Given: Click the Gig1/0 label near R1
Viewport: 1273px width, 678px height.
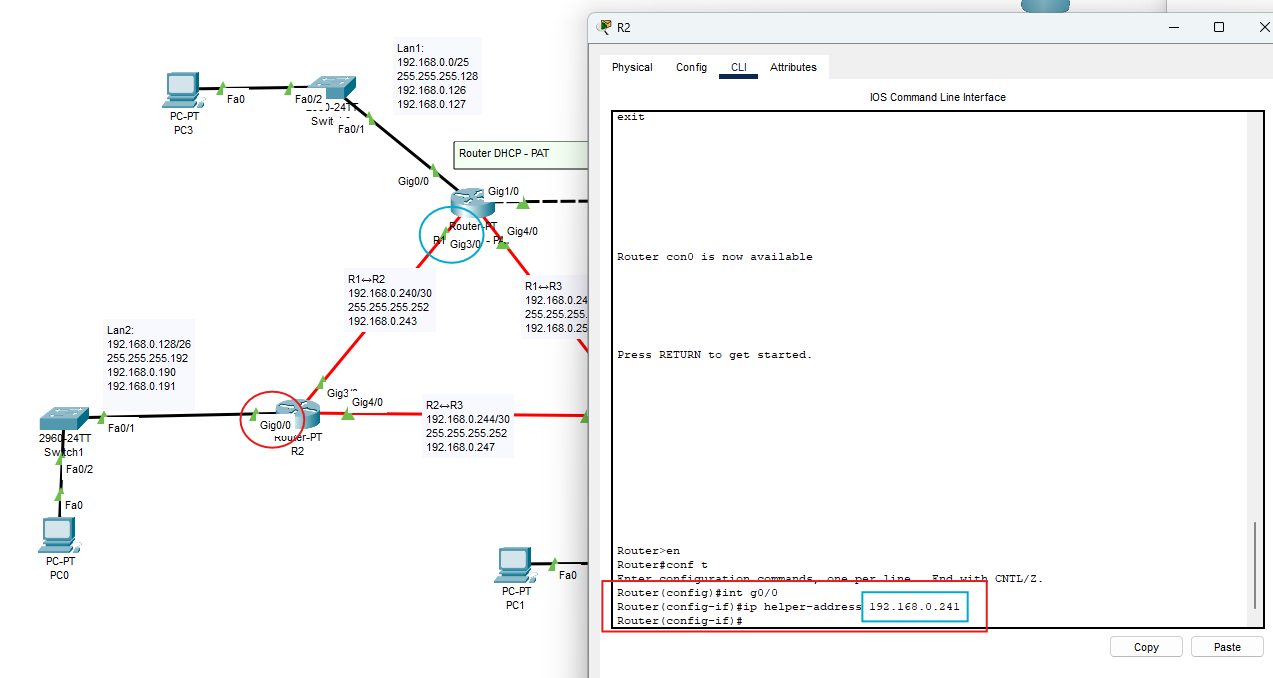Looking at the screenshot, I should coord(503,191).
